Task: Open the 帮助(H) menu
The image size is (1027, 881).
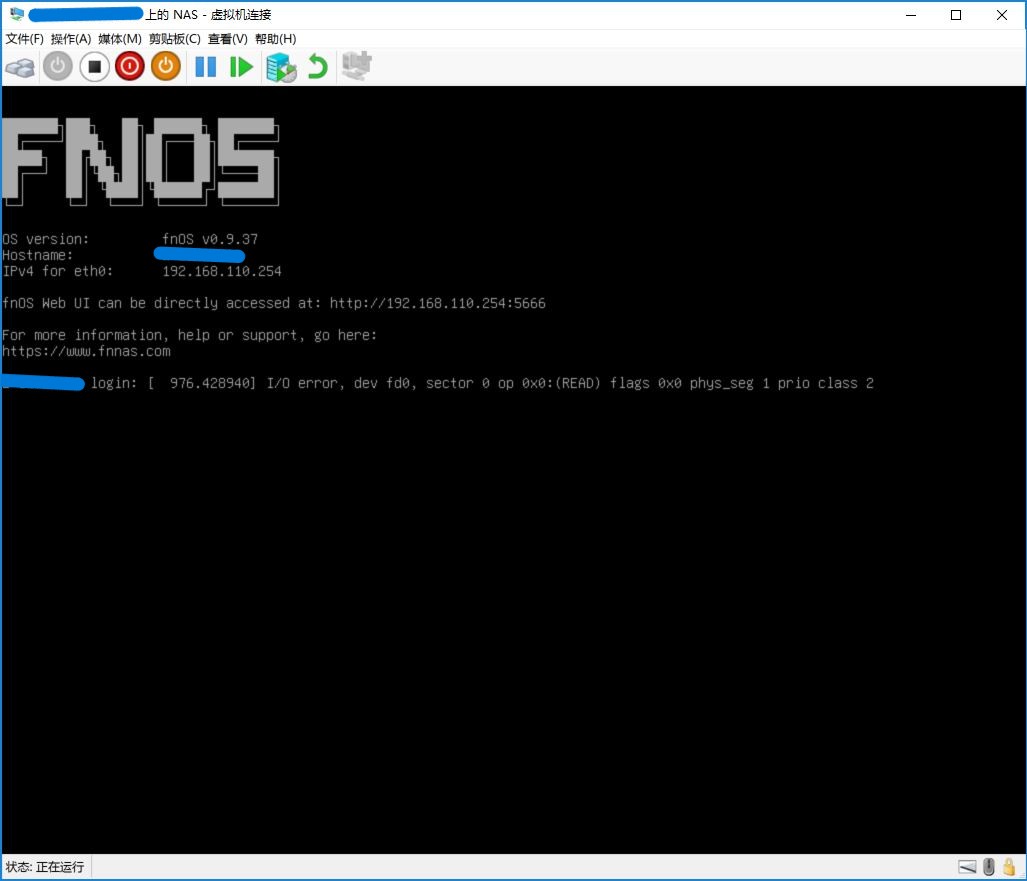Action: tap(275, 39)
